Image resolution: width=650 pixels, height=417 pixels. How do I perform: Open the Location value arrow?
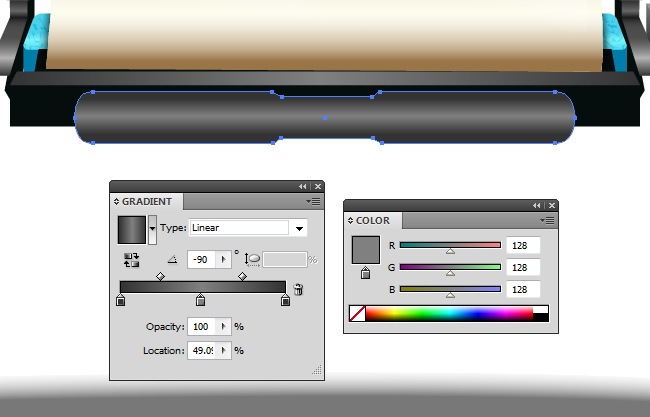(x=223, y=351)
